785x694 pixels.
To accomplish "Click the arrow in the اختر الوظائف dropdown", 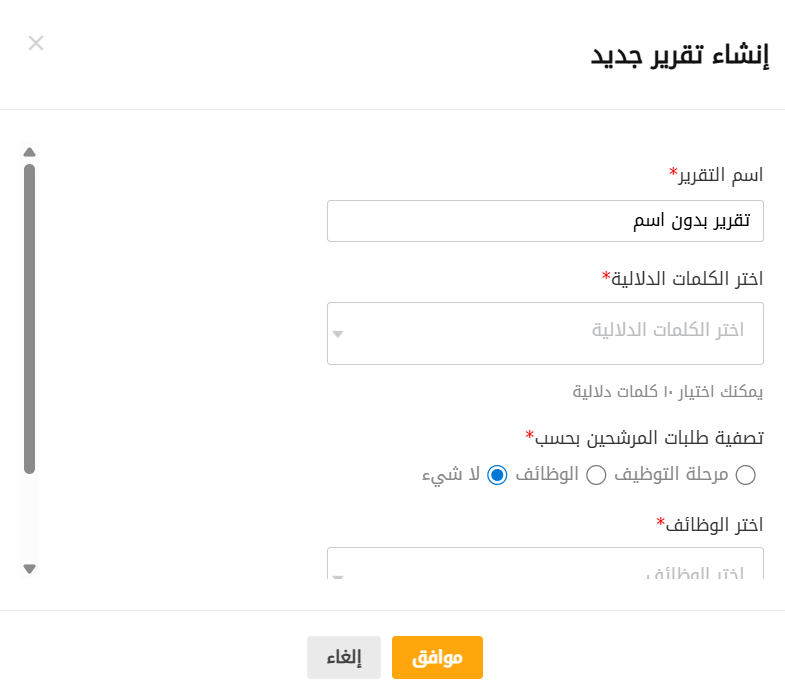I will 338,576.
